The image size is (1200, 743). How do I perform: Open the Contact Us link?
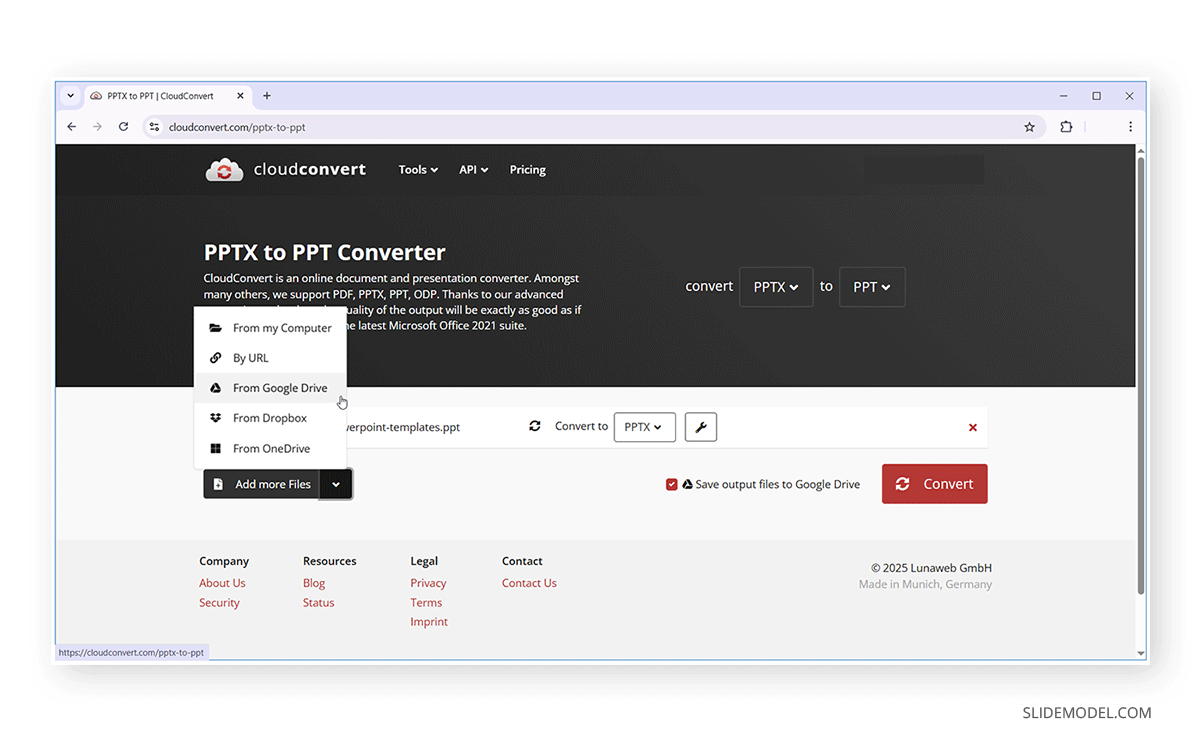(529, 582)
